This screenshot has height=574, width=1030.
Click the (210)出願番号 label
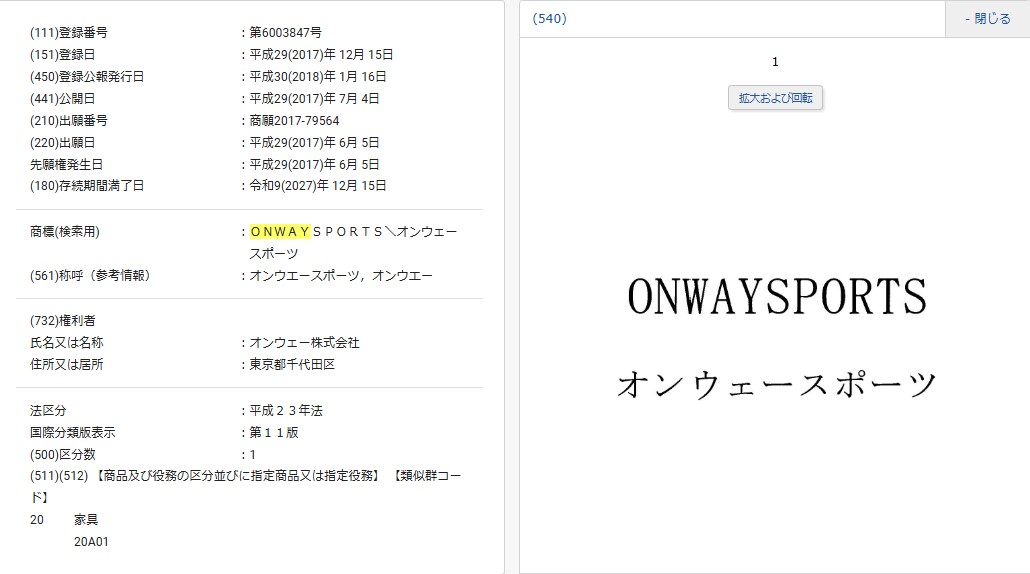69,120
